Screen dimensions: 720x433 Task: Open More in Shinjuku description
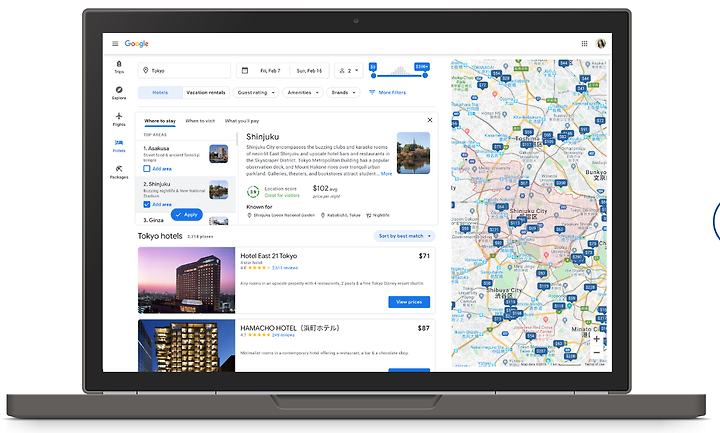[387, 174]
